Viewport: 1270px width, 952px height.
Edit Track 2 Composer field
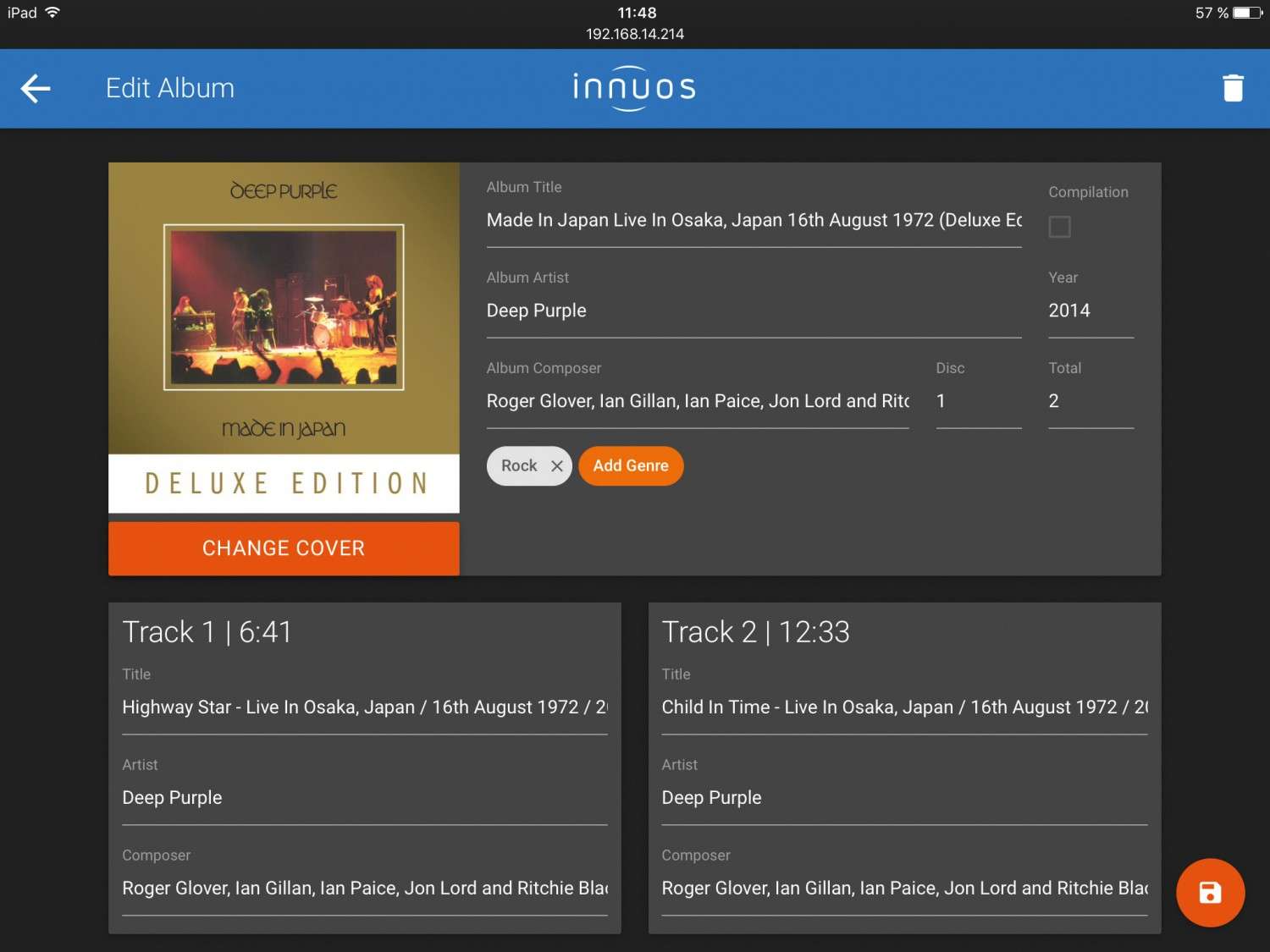[904, 889]
